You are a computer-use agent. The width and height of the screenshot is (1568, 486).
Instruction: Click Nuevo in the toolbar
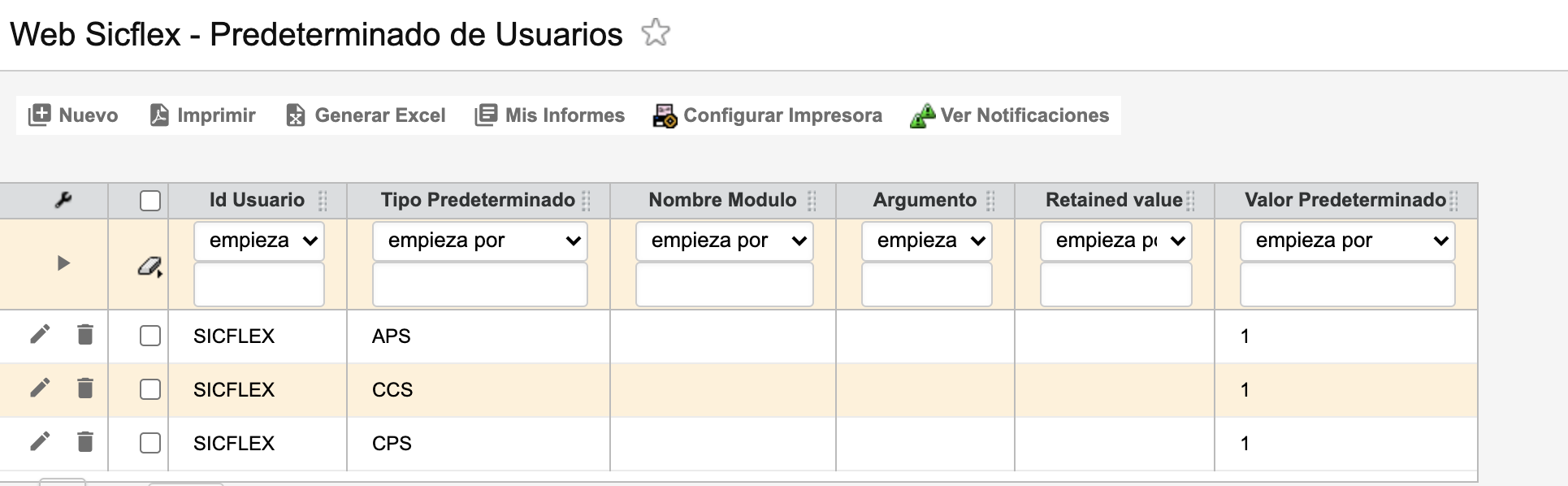coord(73,115)
